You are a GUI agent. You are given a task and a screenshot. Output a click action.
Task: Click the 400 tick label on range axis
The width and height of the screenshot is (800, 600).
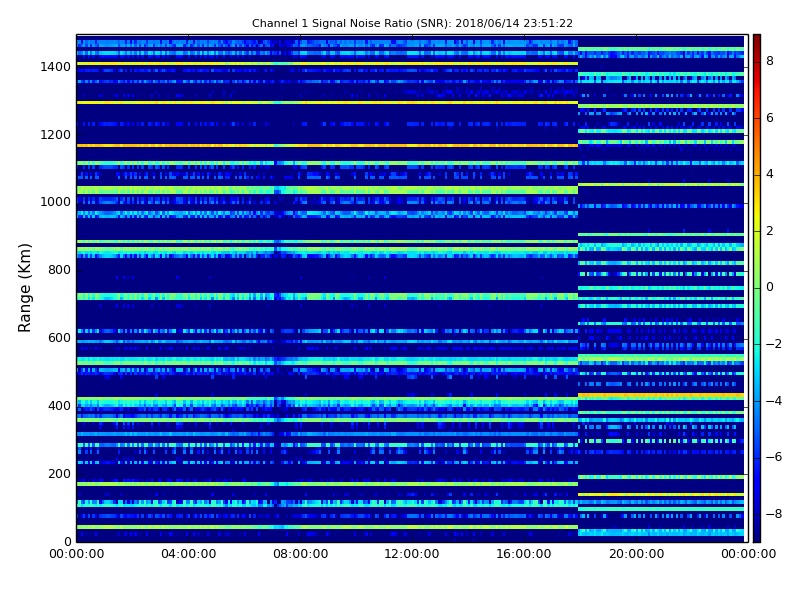[x=59, y=406]
